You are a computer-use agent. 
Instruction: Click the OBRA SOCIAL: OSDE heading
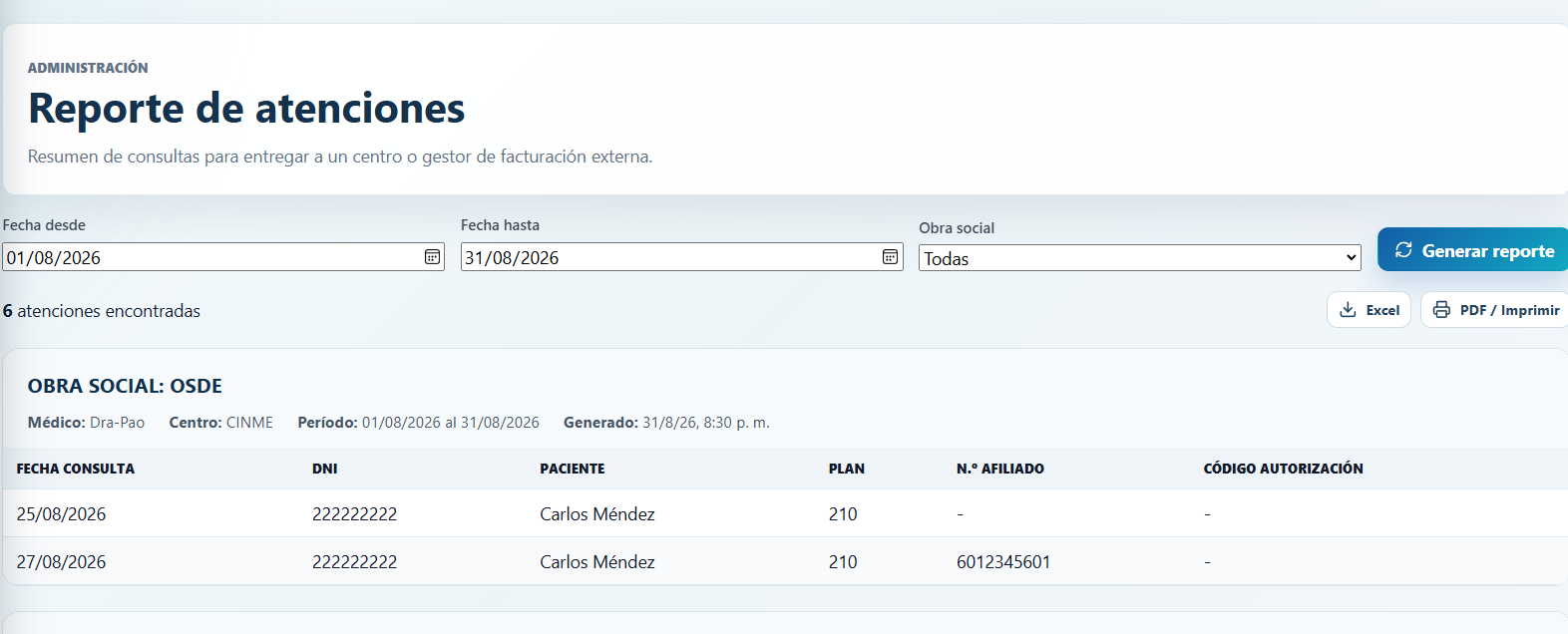coord(125,386)
